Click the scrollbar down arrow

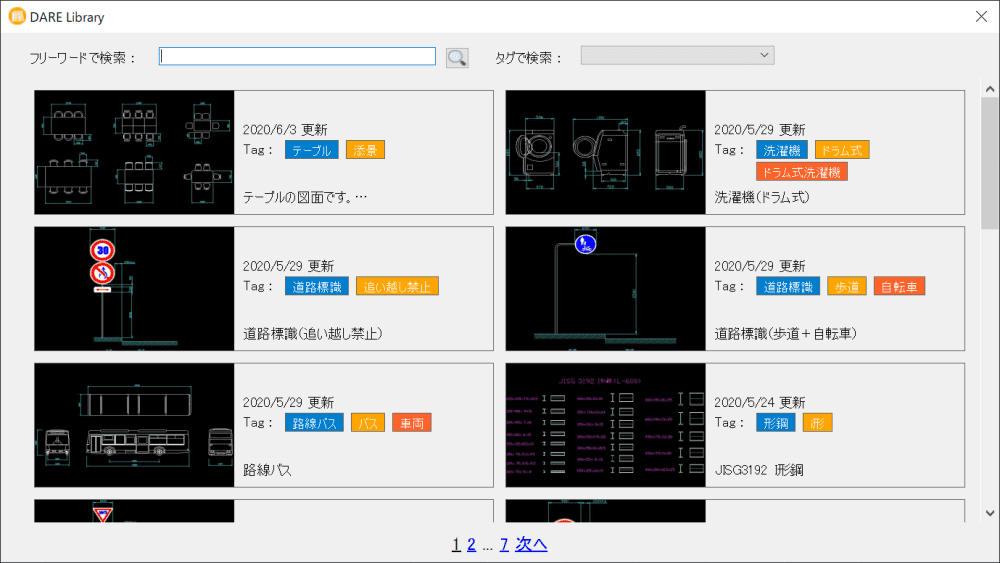[x=990, y=513]
